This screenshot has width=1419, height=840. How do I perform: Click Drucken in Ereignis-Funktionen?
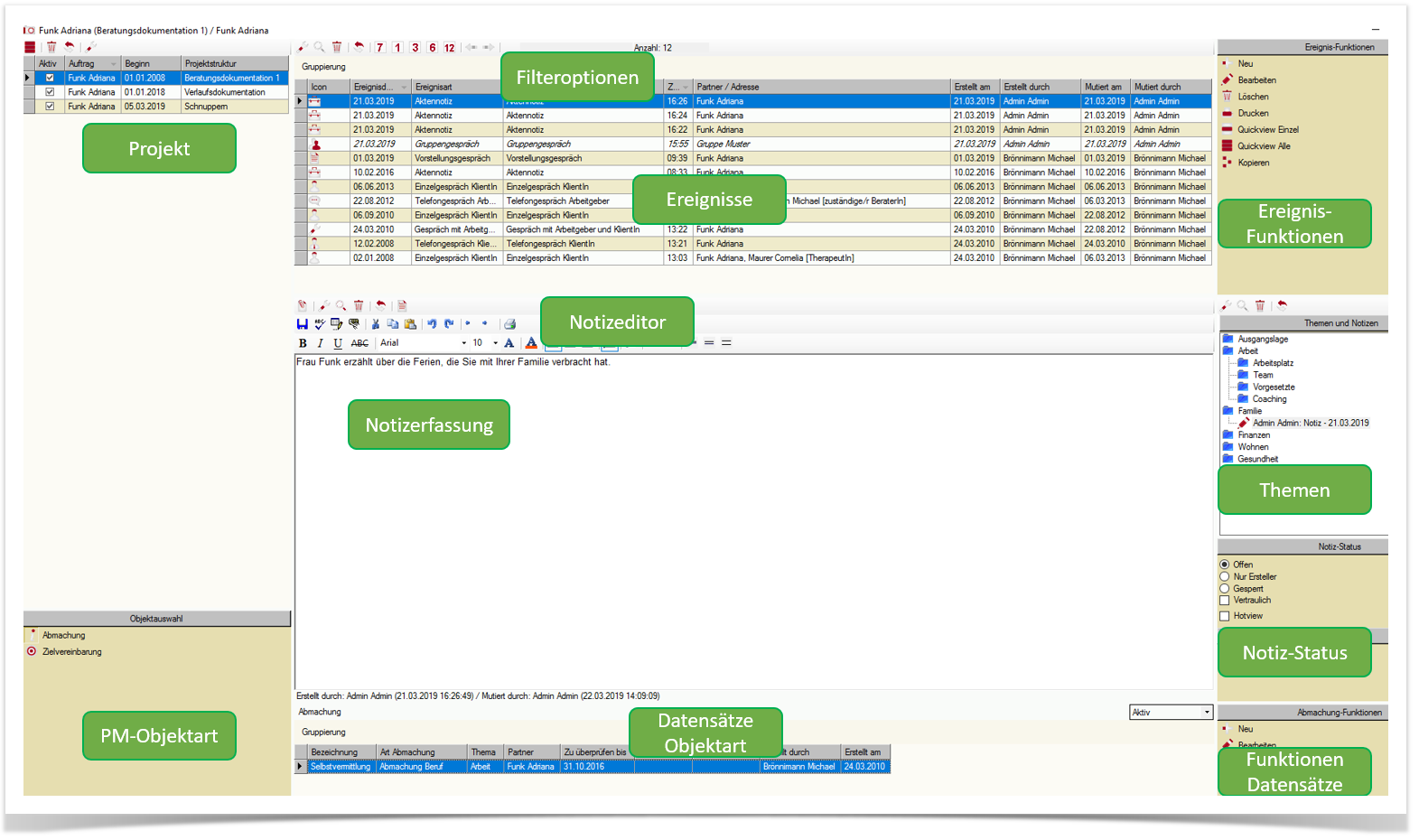pyautogui.click(x=1253, y=114)
